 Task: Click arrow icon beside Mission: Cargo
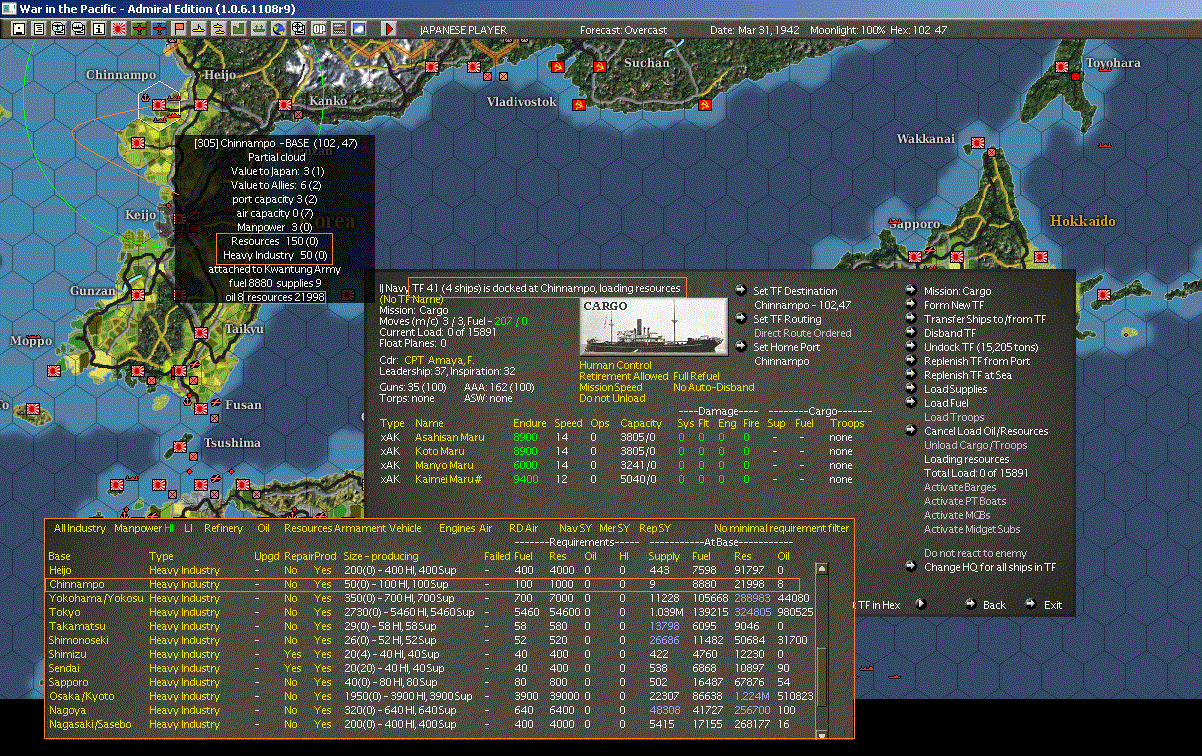tap(911, 291)
